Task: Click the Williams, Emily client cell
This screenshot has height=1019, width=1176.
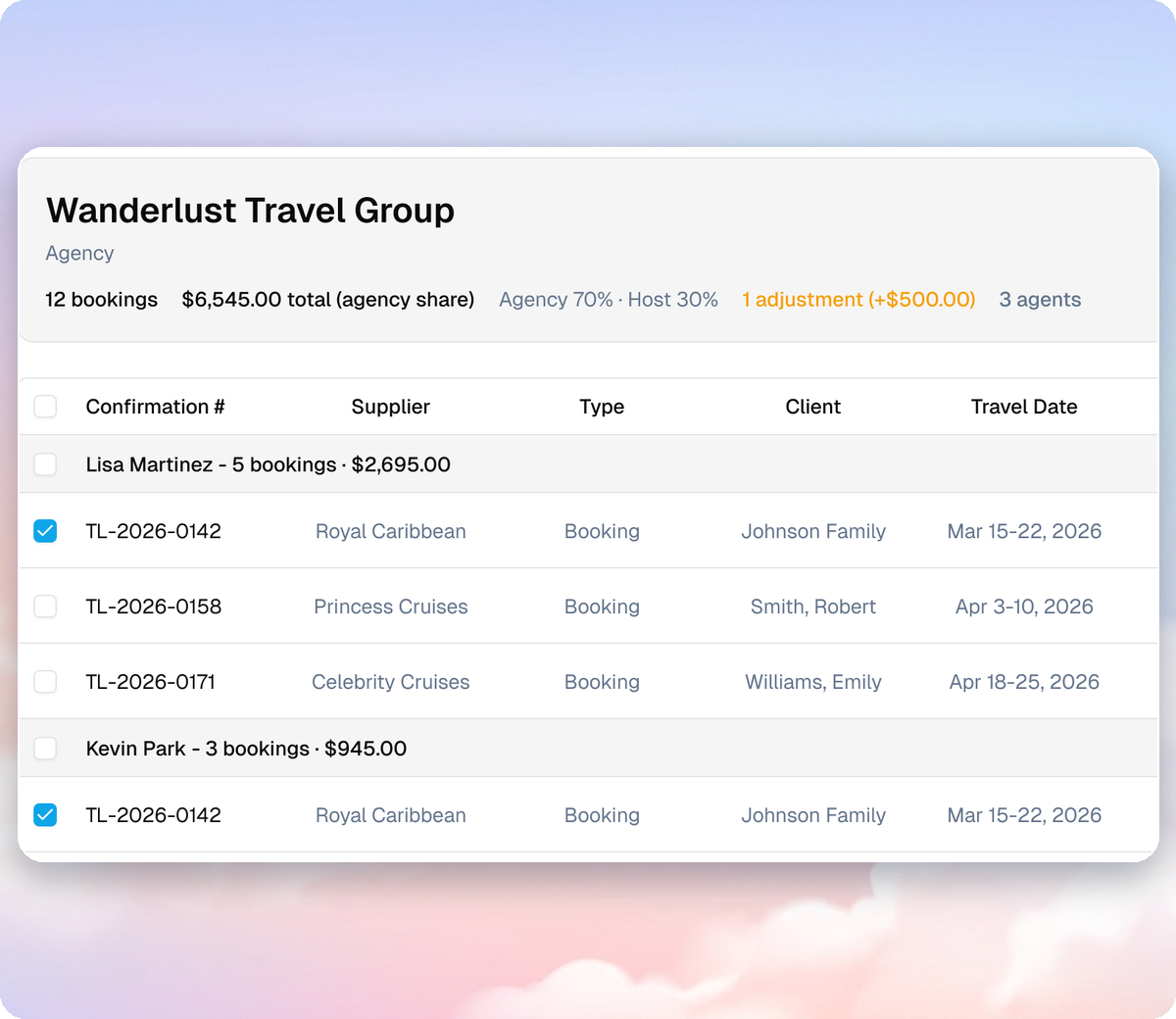Action: (x=813, y=682)
